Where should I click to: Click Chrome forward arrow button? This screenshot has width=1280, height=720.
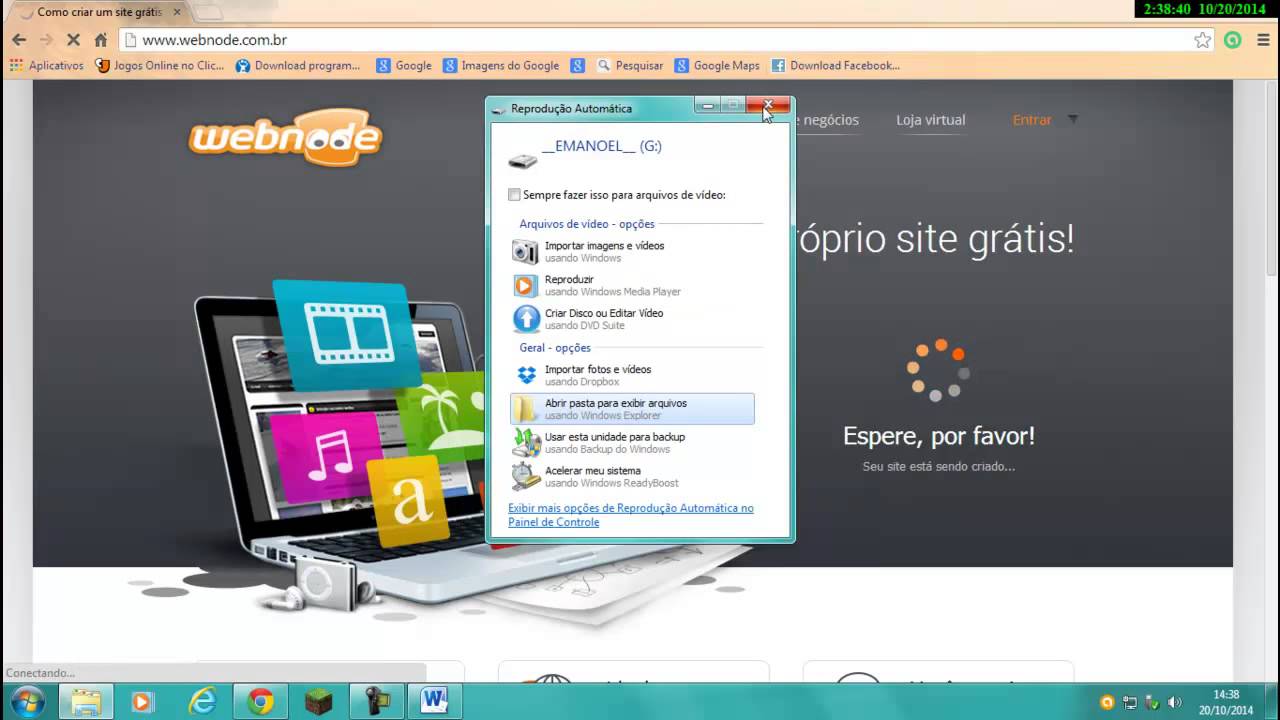point(46,40)
